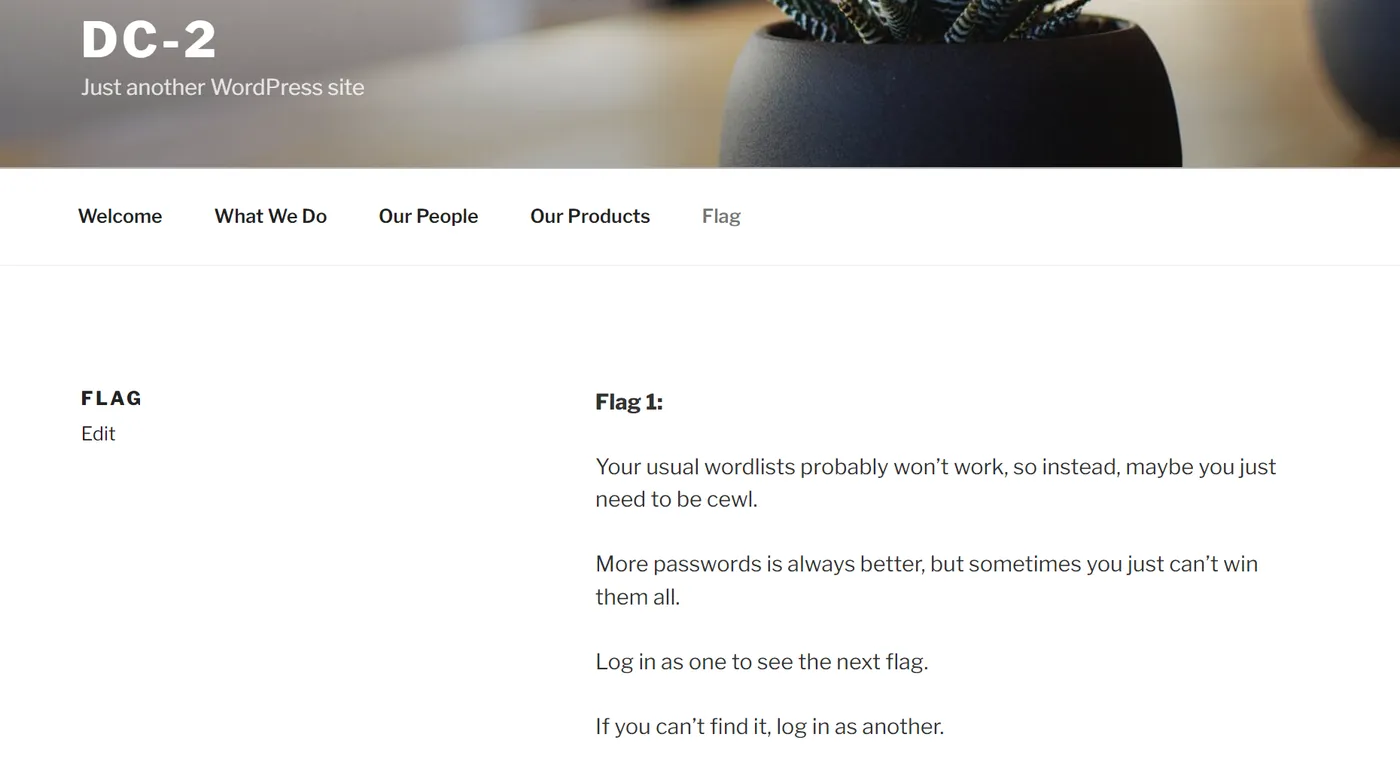Click the Edit link under FLAG

[98, 433]
